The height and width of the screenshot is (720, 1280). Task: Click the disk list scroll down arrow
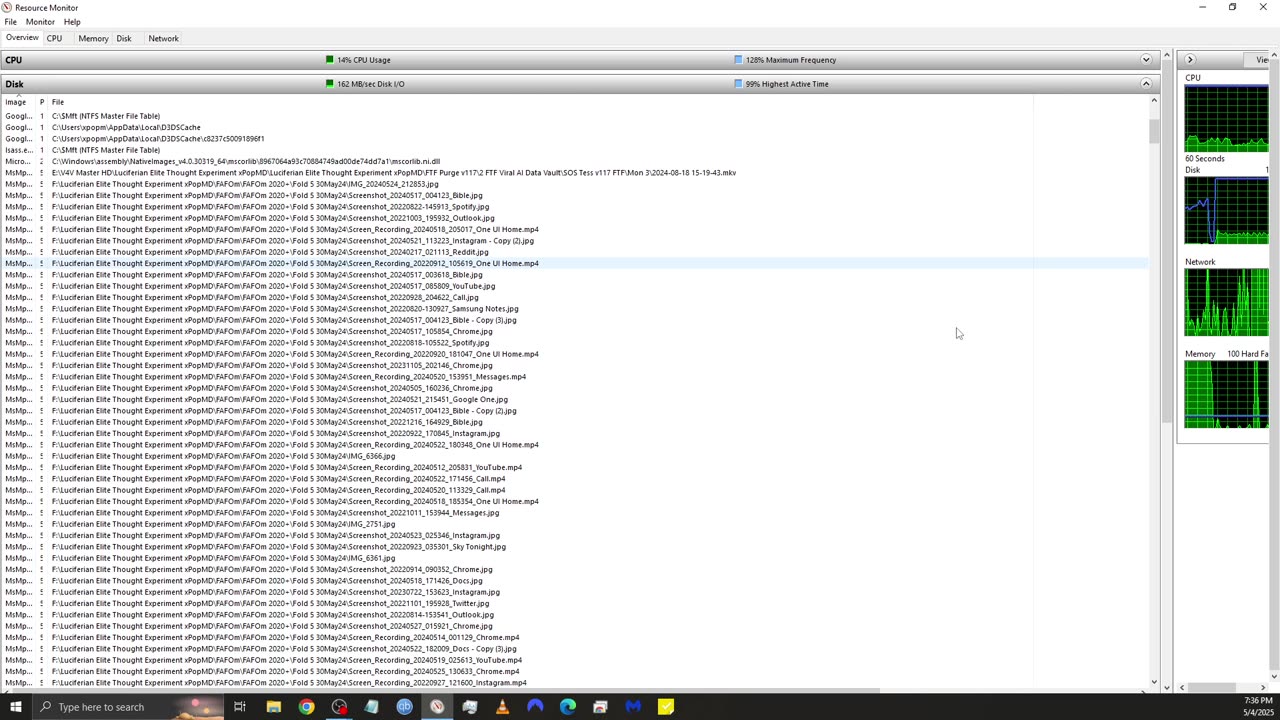(x=1154, y=683)
